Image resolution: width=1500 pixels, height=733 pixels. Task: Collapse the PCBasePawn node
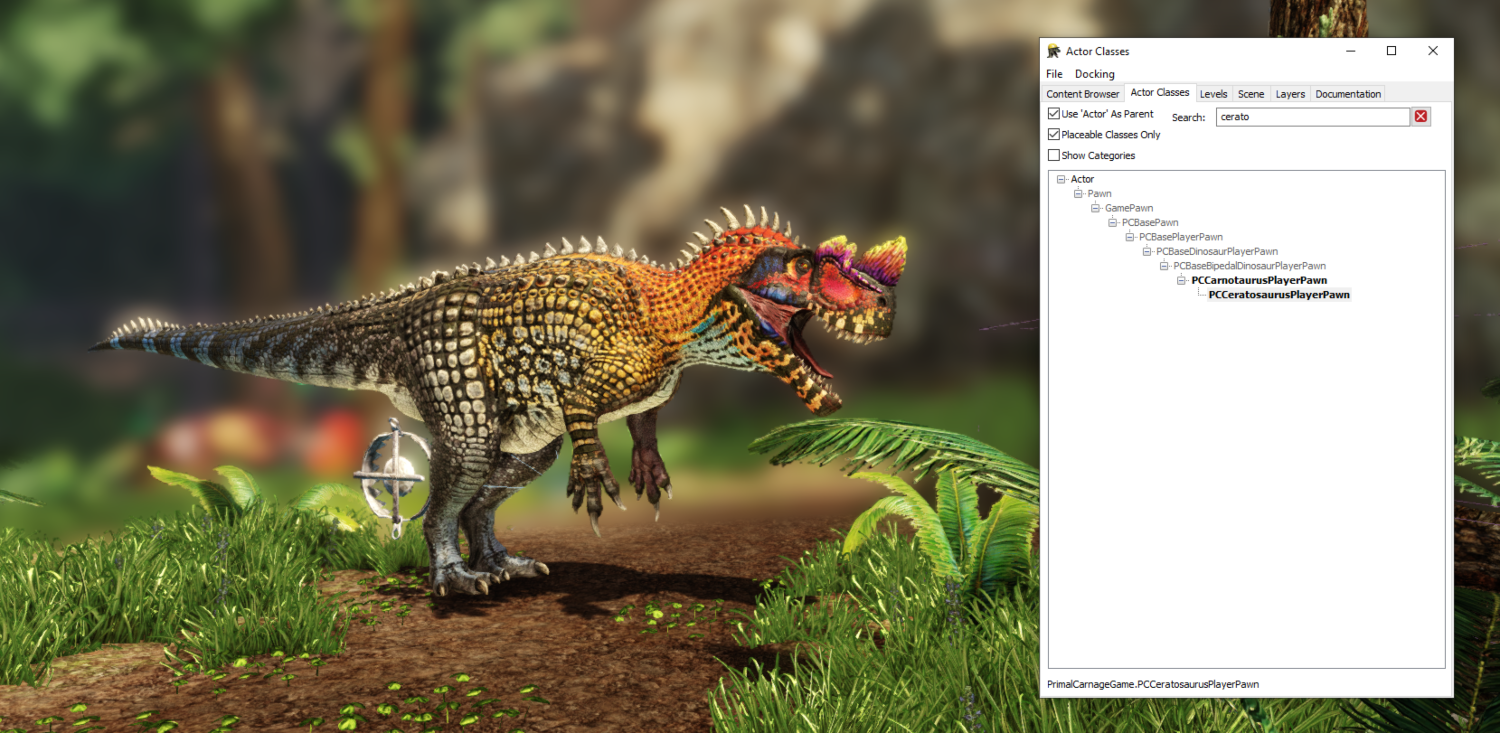[1113, 223]
